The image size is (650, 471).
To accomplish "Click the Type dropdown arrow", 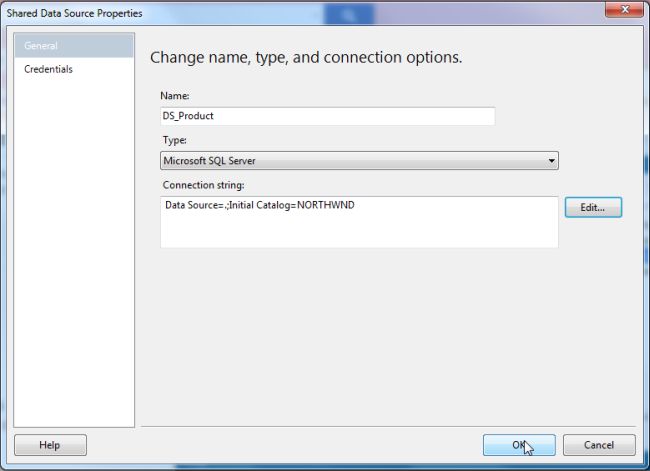I will (x=551, y=160).
